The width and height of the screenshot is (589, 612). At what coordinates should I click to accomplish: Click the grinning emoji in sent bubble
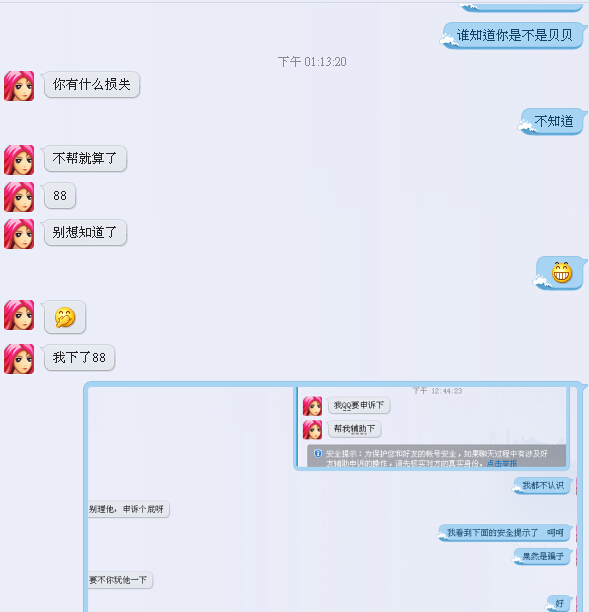click(562, 272)
